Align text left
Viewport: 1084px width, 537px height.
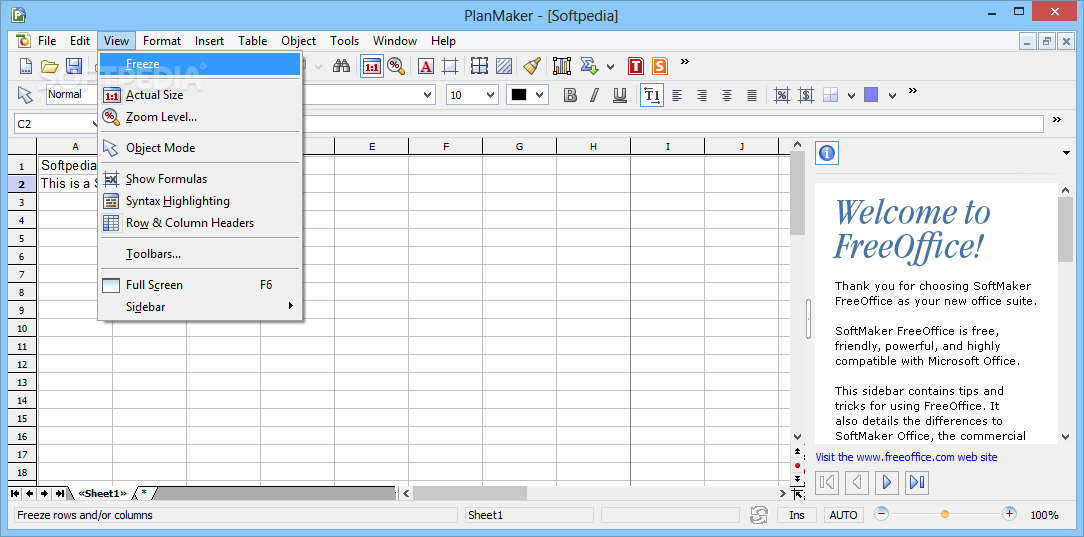click(677, 95)
